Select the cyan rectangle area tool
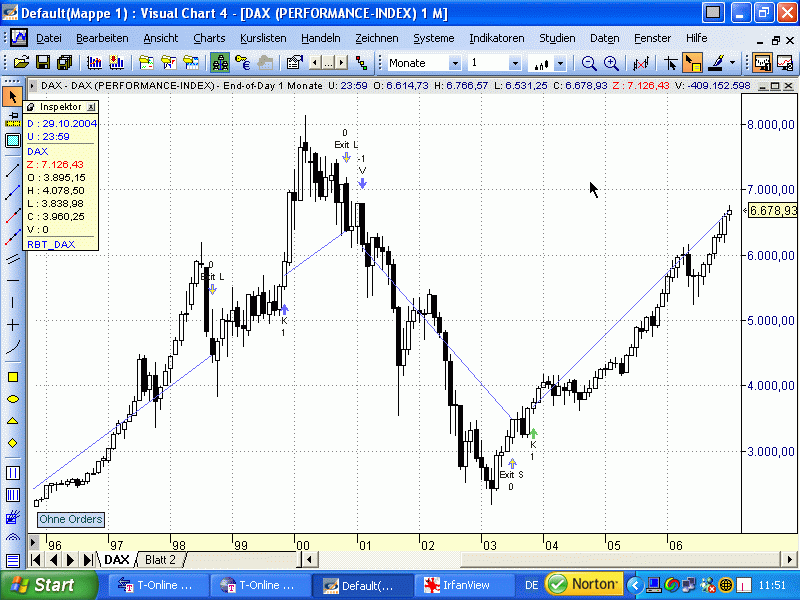Screen dimensions: 800x600 (x=13, y=140)
